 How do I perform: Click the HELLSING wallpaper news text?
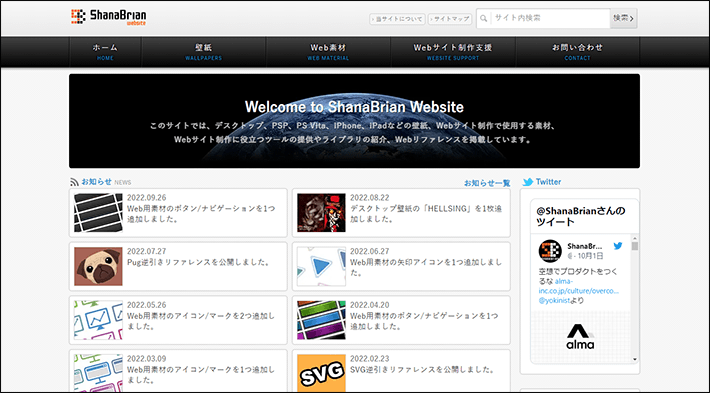426,214
